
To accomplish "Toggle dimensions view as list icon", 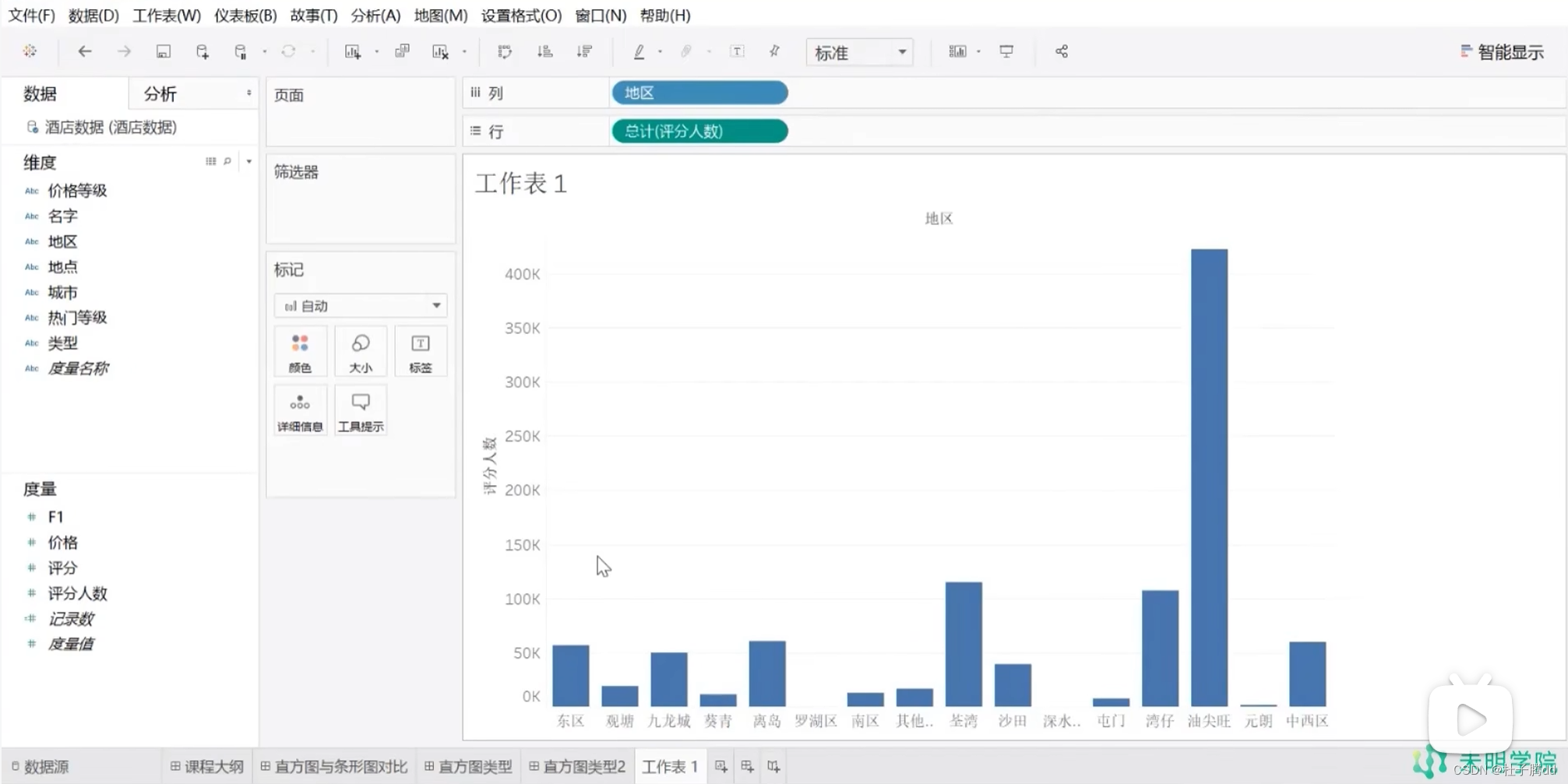I will pos(211,161).
